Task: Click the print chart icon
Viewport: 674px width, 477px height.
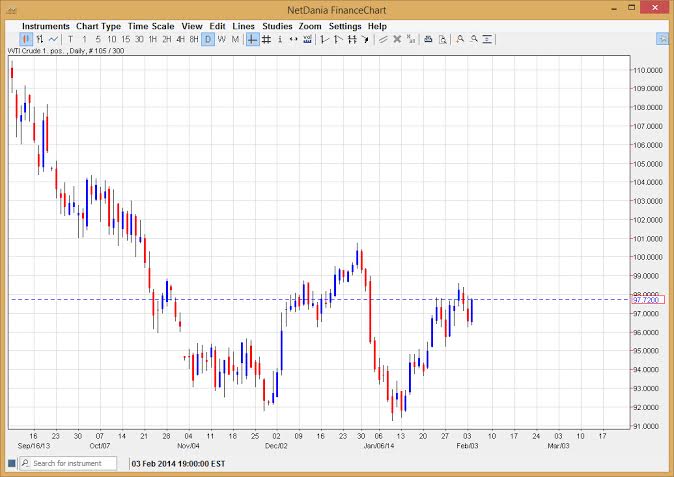Action: coord(428,40)
